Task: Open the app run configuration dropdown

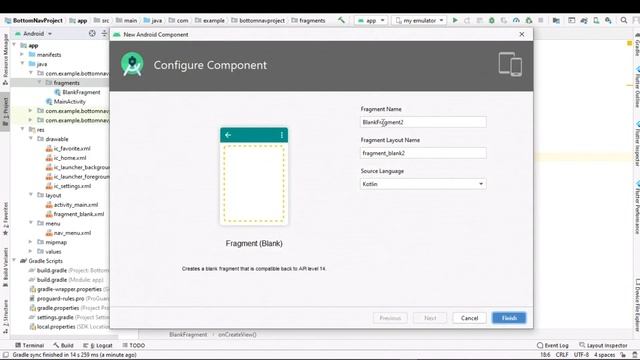Action: point(371,20)
